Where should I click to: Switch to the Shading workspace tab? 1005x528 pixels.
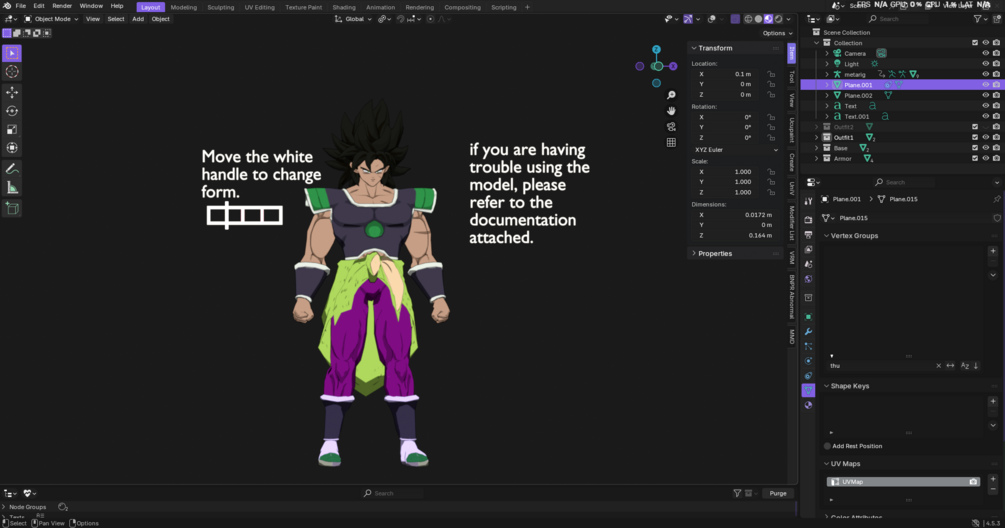(344, 7)
